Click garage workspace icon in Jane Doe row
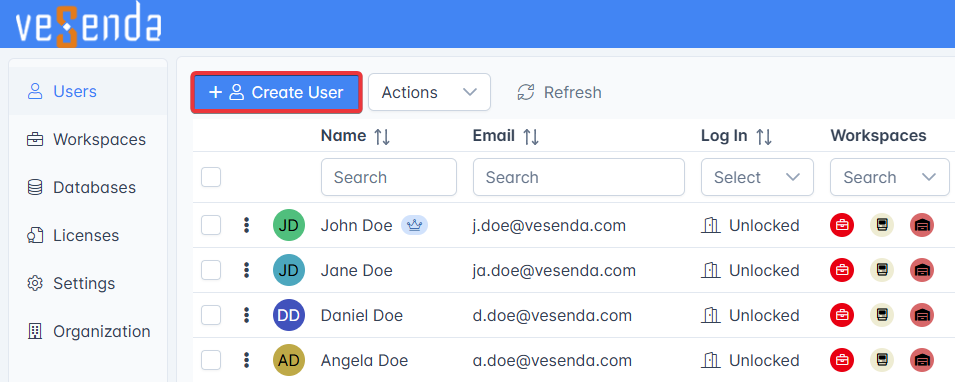This screenshot has height=382, width=955. (x=922, y=270)
